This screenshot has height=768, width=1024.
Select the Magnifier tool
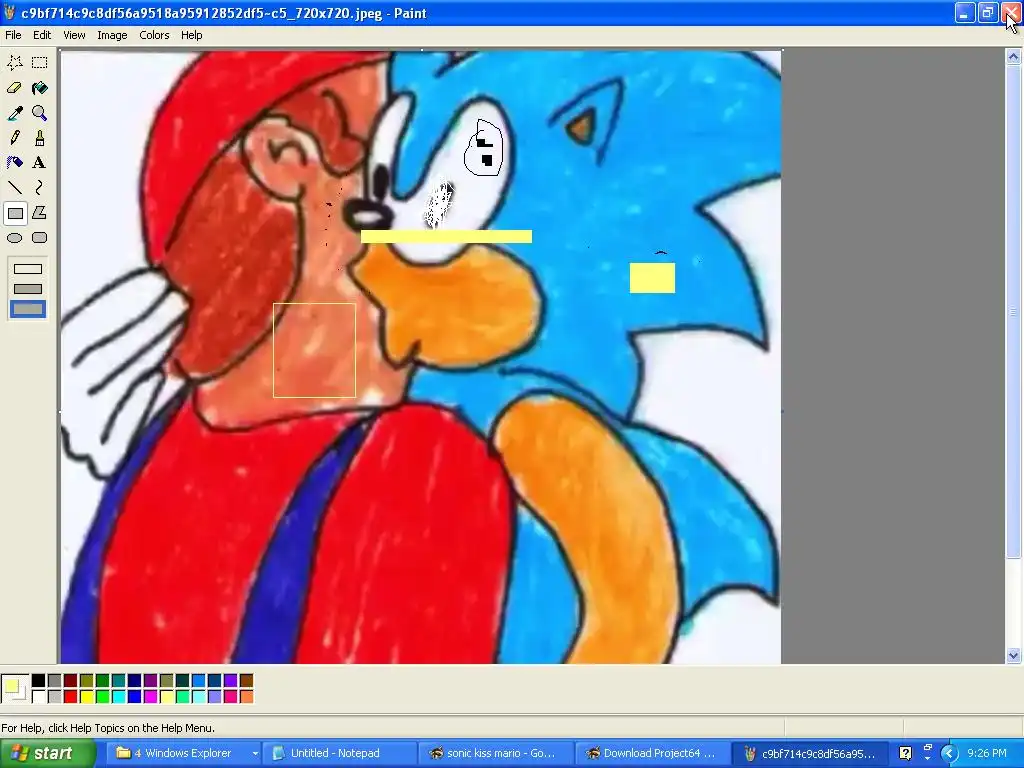[x=40, y=113]
